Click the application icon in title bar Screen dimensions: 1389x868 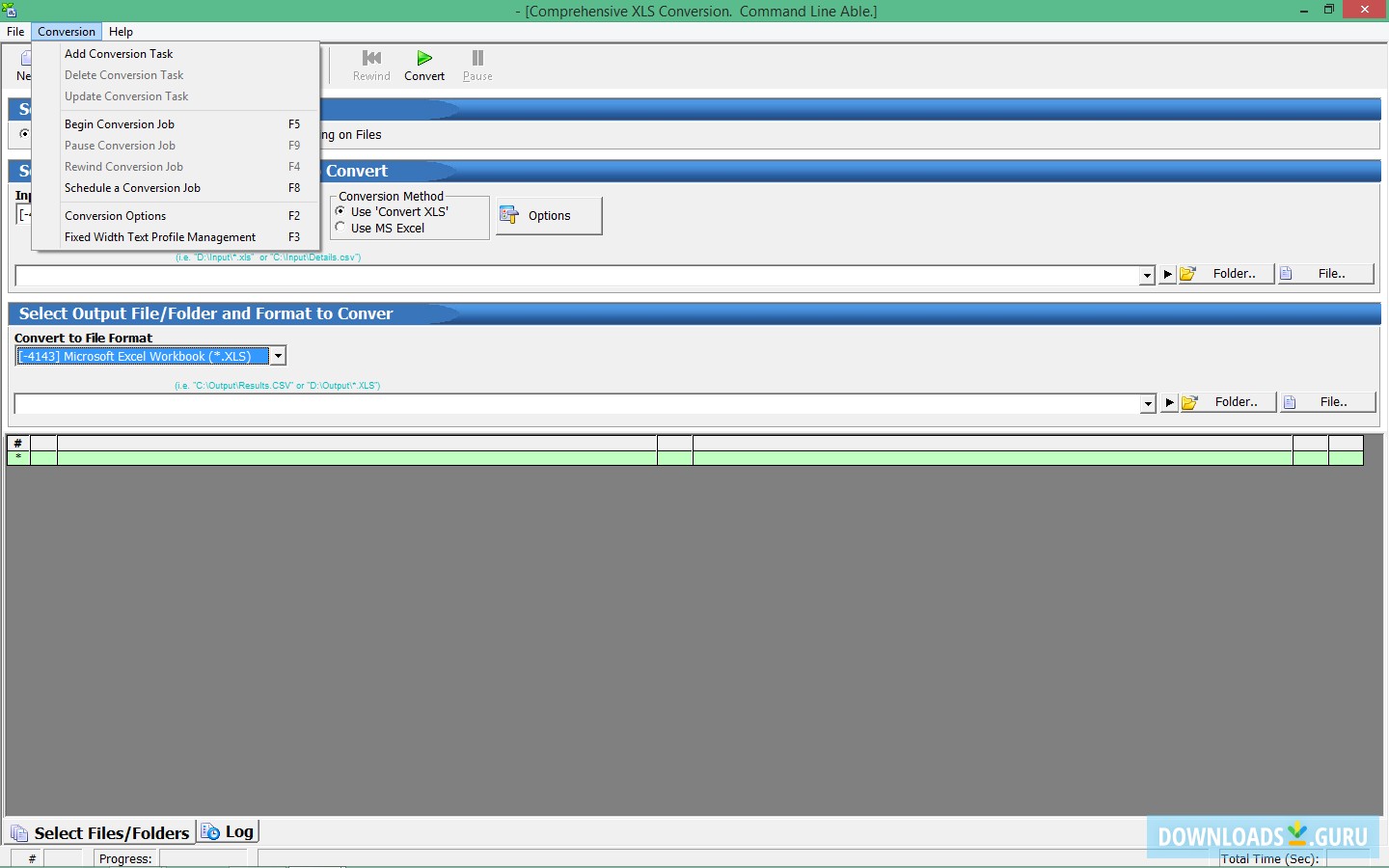[10, 11]
